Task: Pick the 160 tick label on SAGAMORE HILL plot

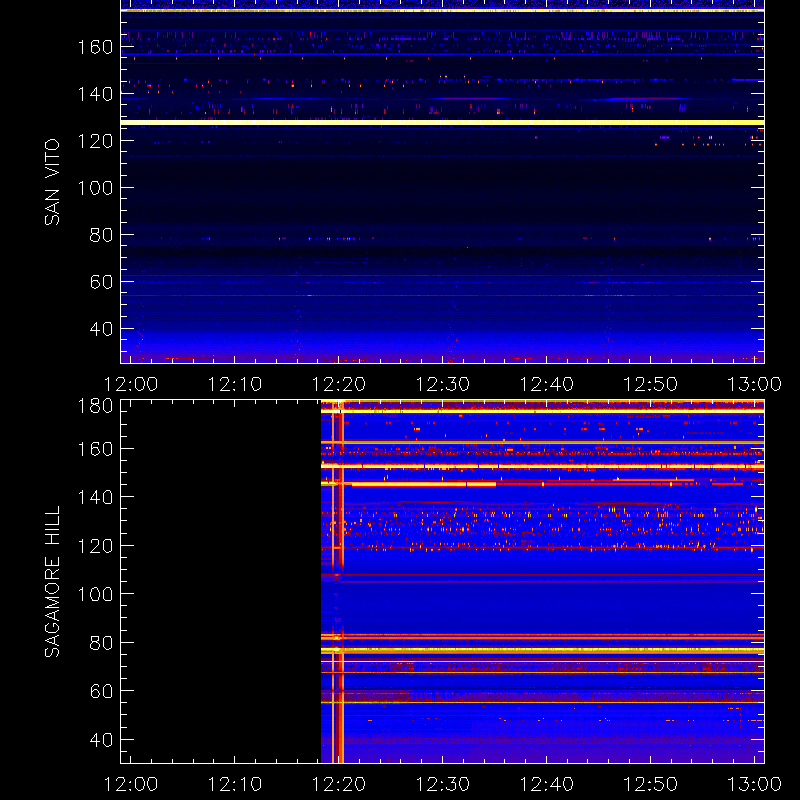Action: click(x=95, y=449)
